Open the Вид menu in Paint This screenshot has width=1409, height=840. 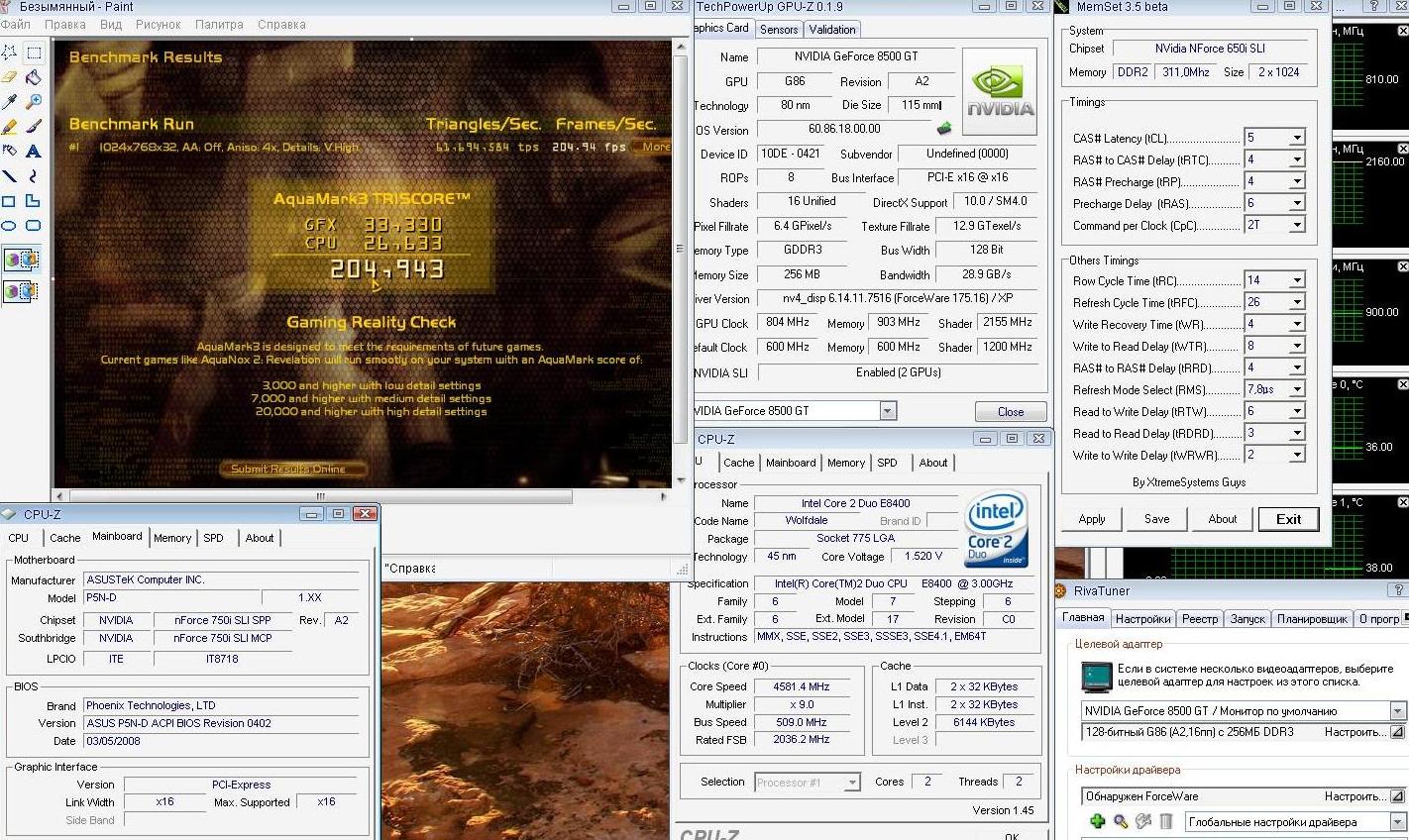pyautogui.click(x=111, y=24)
